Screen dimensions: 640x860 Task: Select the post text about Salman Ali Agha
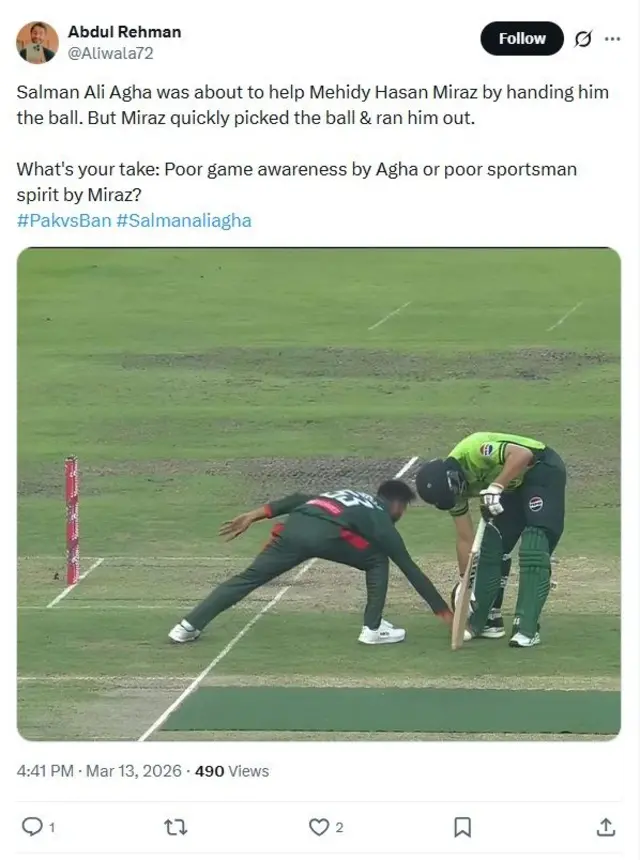tap(313, 143)
